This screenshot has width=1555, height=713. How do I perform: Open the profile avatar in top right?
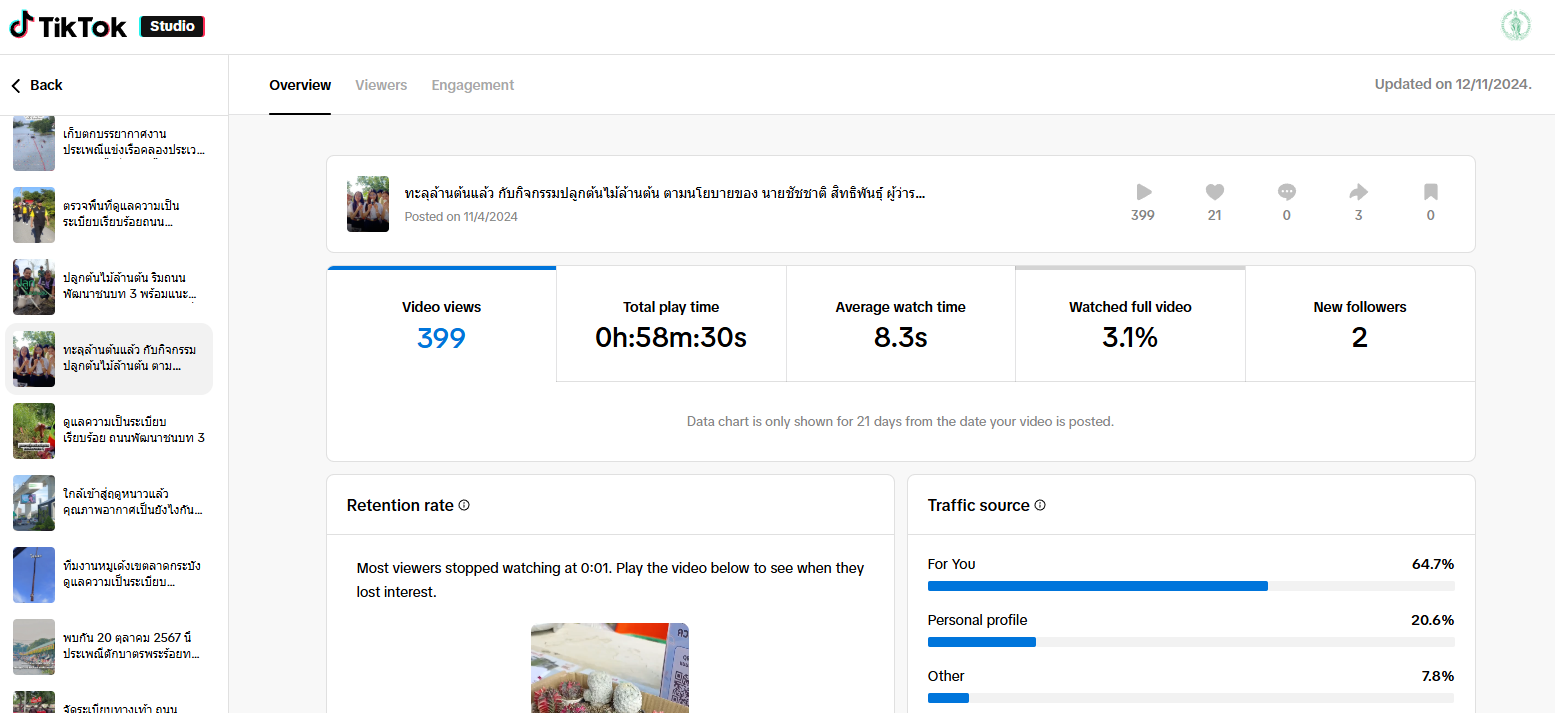point(1516,26)
